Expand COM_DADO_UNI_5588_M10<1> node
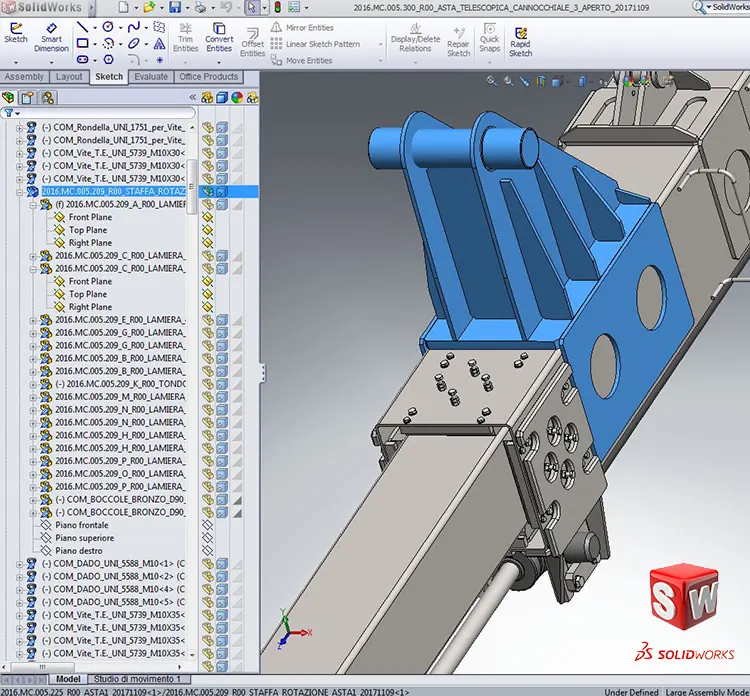 point(20,564)
